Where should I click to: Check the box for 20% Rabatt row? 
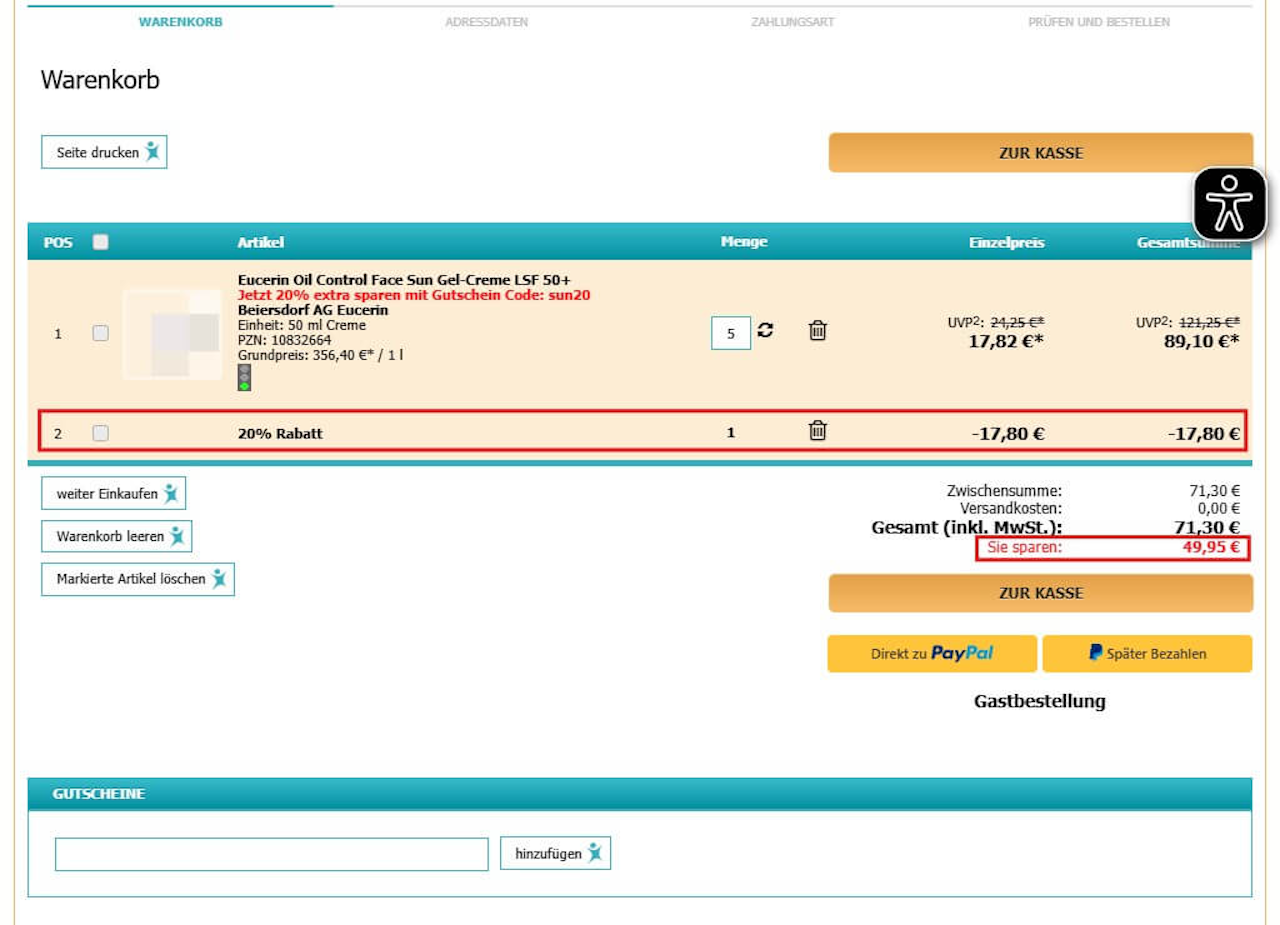pos(100,433)
